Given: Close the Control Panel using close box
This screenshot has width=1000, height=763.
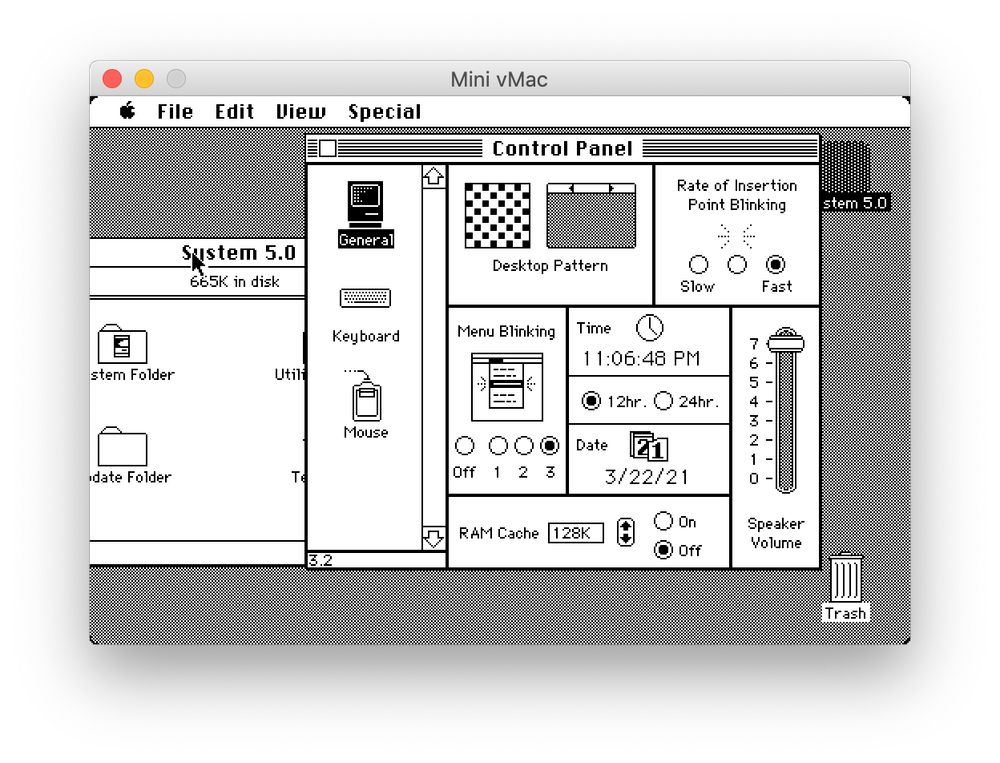Looking at the screenshot, I should click(328, 148).
